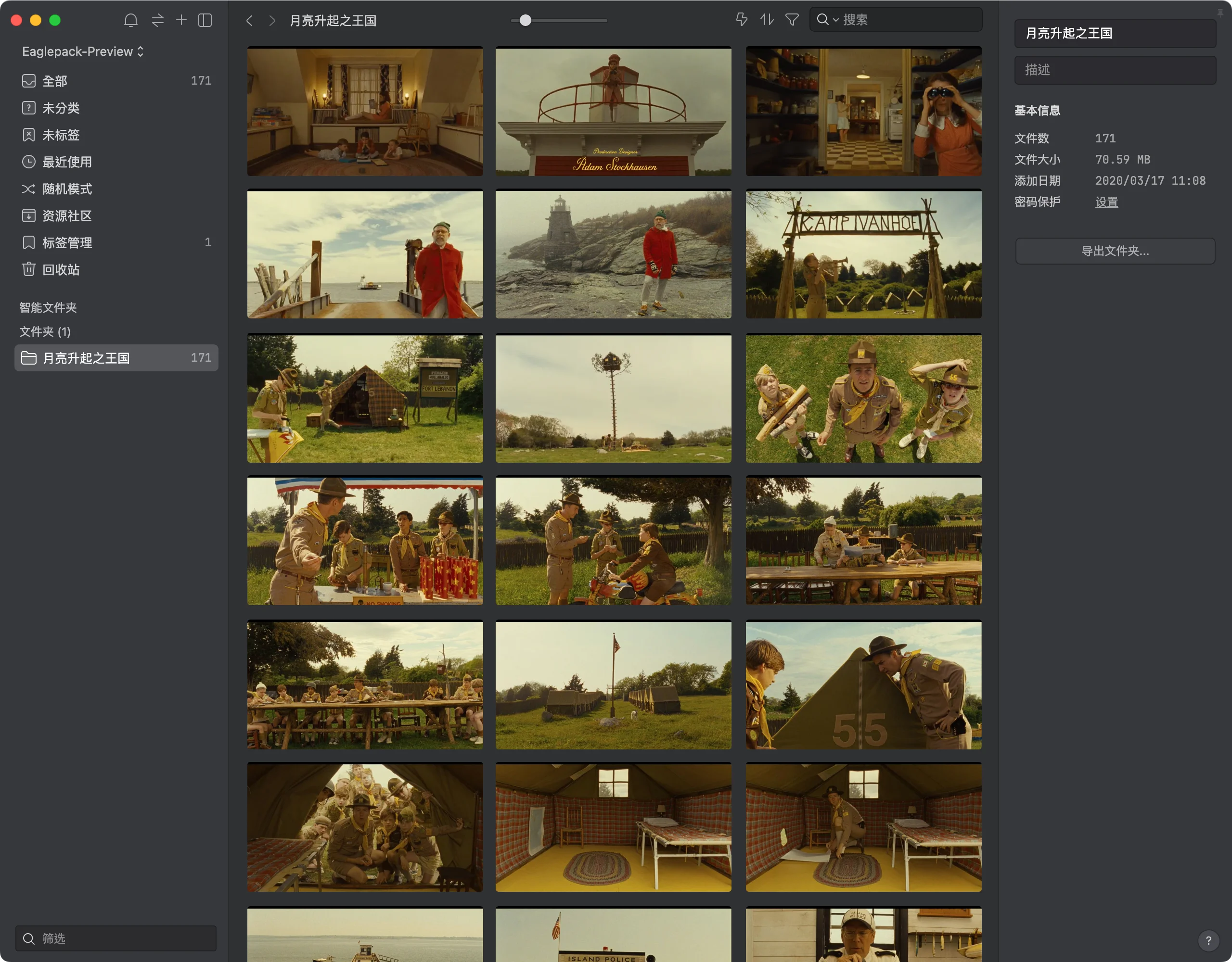The height and width of the screenshot is (962, 1232).
Task: Open the empty plaid tent interior thumbnail
Action: tap(613, 827)
